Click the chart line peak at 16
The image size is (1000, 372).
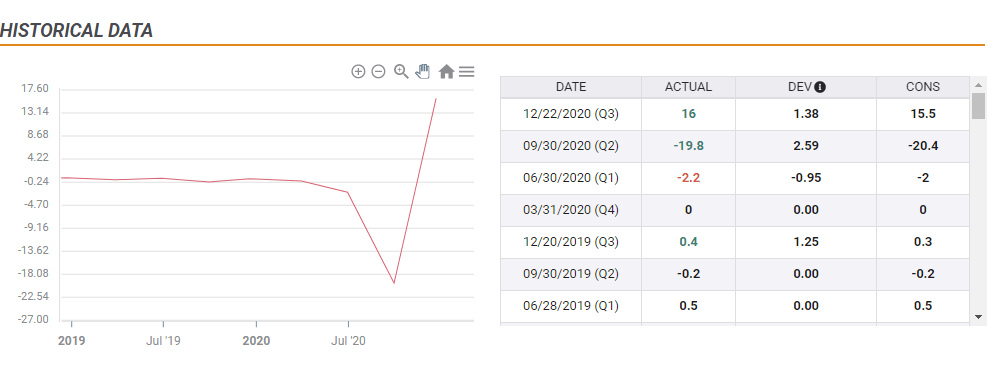[x=436, y=99]
